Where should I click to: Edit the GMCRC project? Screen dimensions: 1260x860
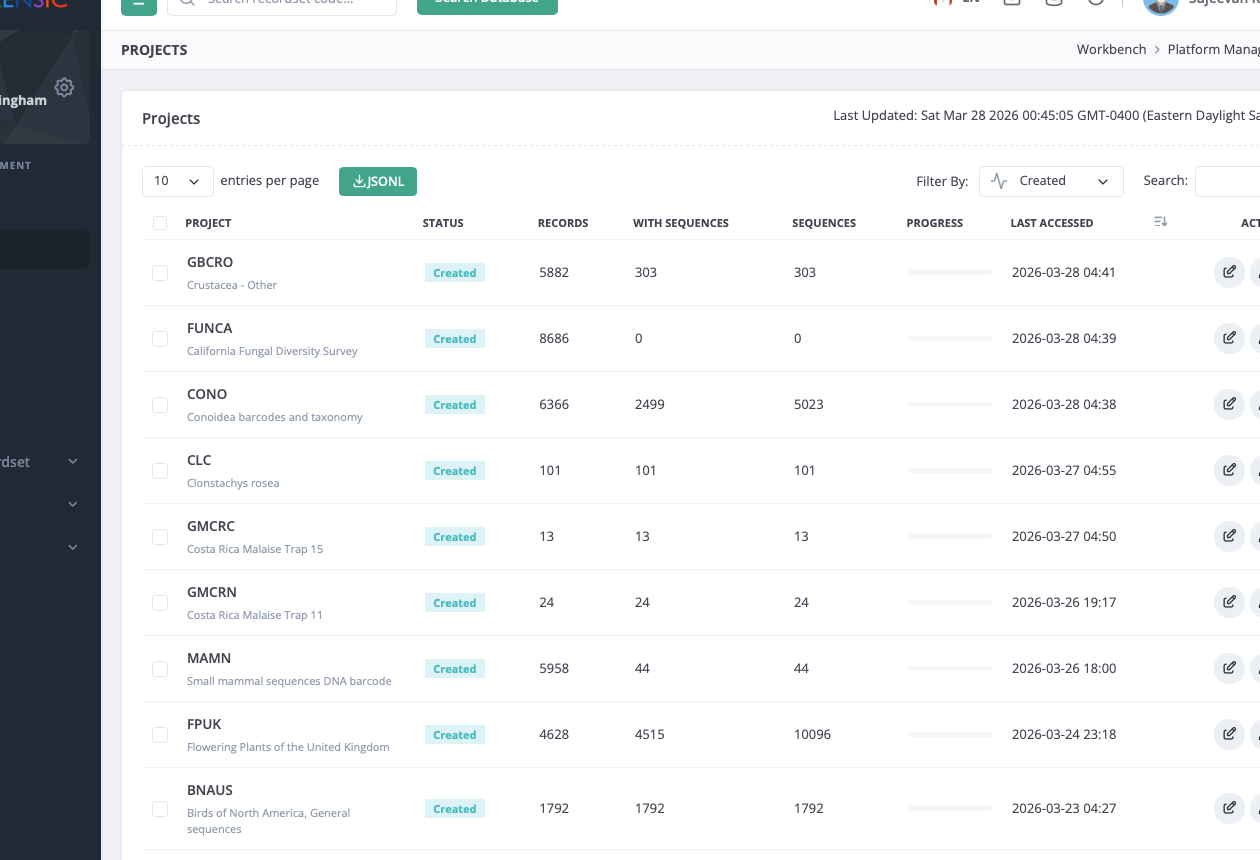point(1229,536)
